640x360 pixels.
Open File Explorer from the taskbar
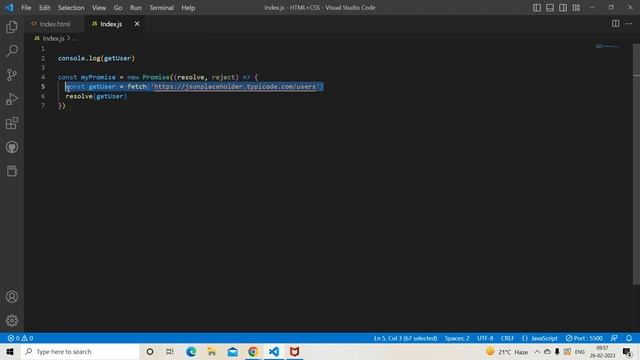[212, 351]
